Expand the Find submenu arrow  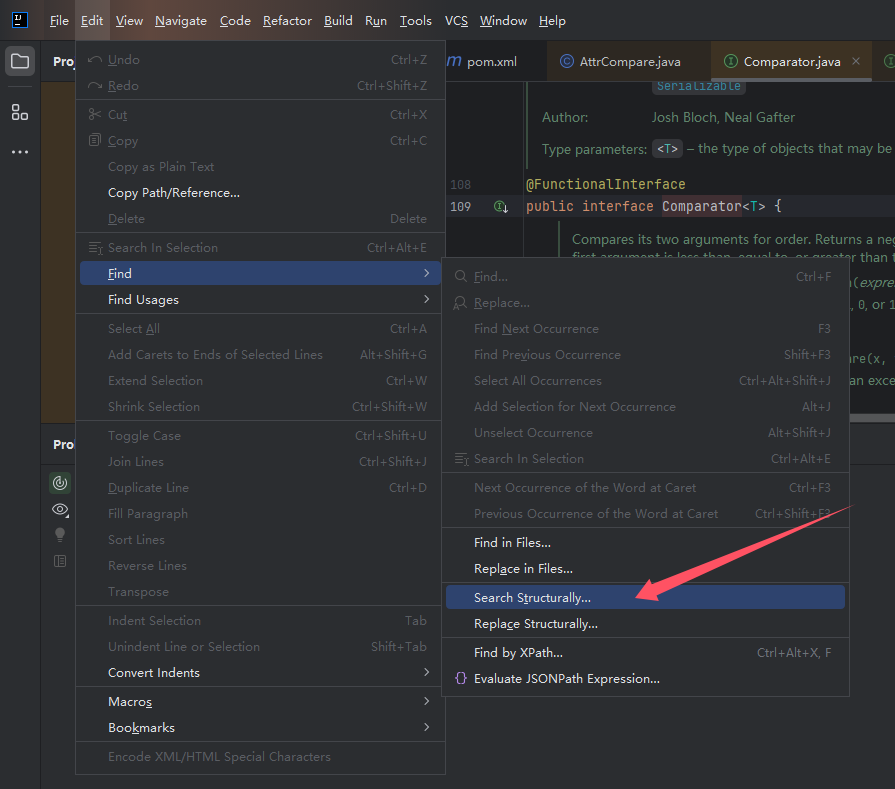coord(426,273)
